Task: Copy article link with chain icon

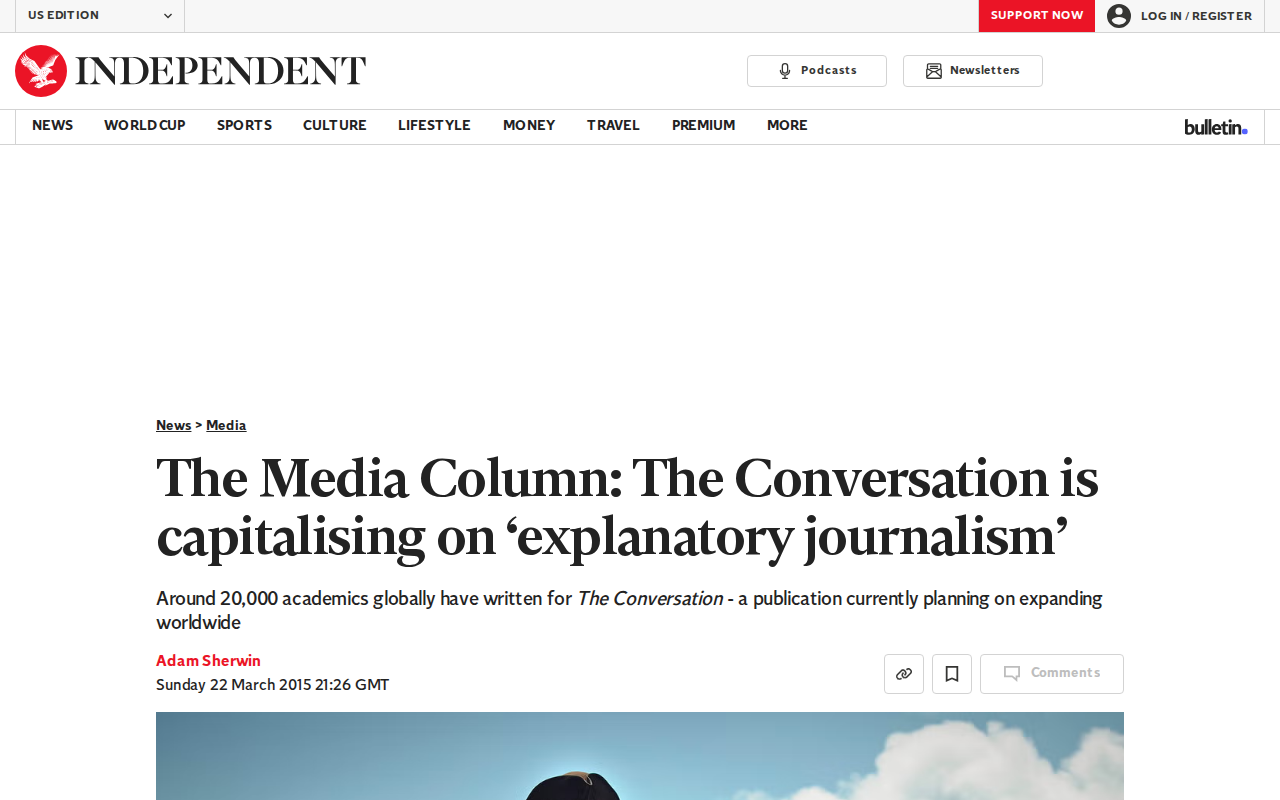Action: tap(904, 674)
